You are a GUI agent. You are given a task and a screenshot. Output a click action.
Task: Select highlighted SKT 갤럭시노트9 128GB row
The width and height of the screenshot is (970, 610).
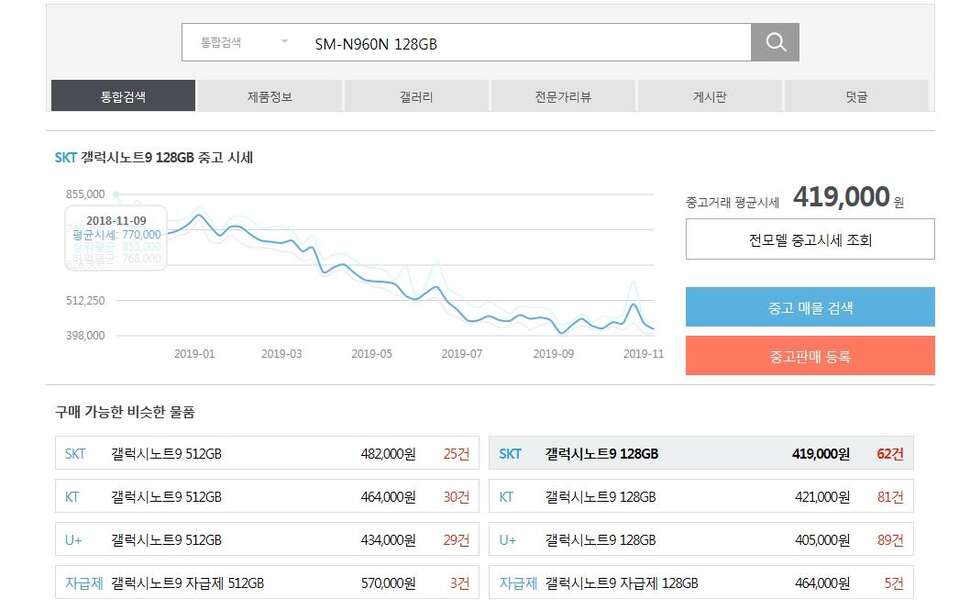click(x=702, y=453)
